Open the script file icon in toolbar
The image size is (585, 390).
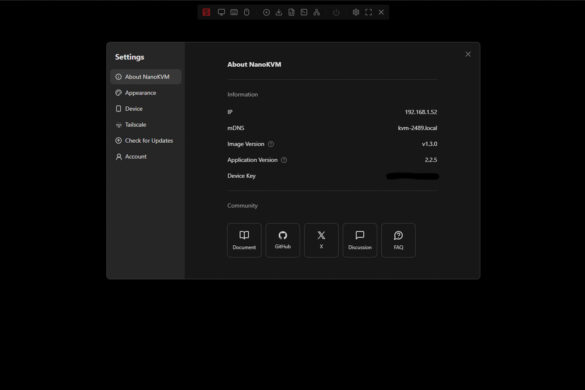291,12
